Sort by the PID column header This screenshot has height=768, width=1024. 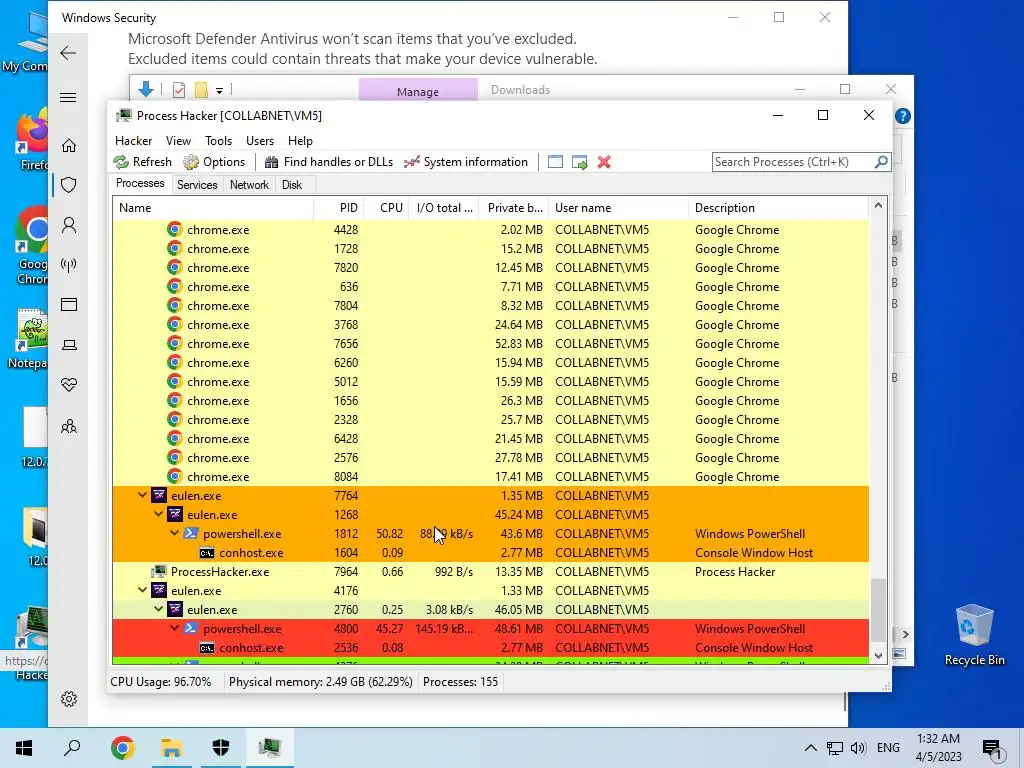point(339,208)
